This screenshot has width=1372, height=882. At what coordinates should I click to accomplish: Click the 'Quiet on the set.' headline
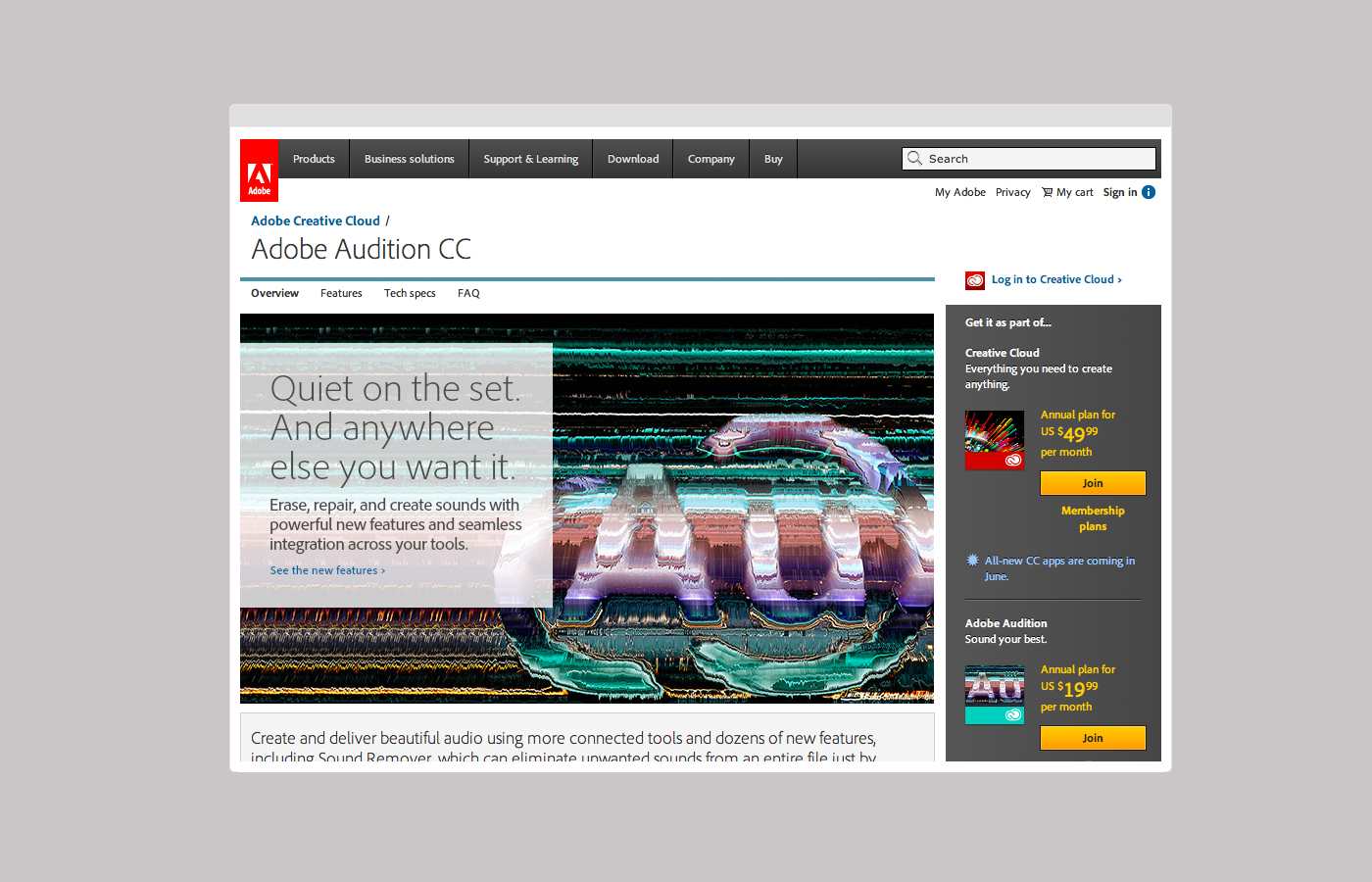coord(395,389)
